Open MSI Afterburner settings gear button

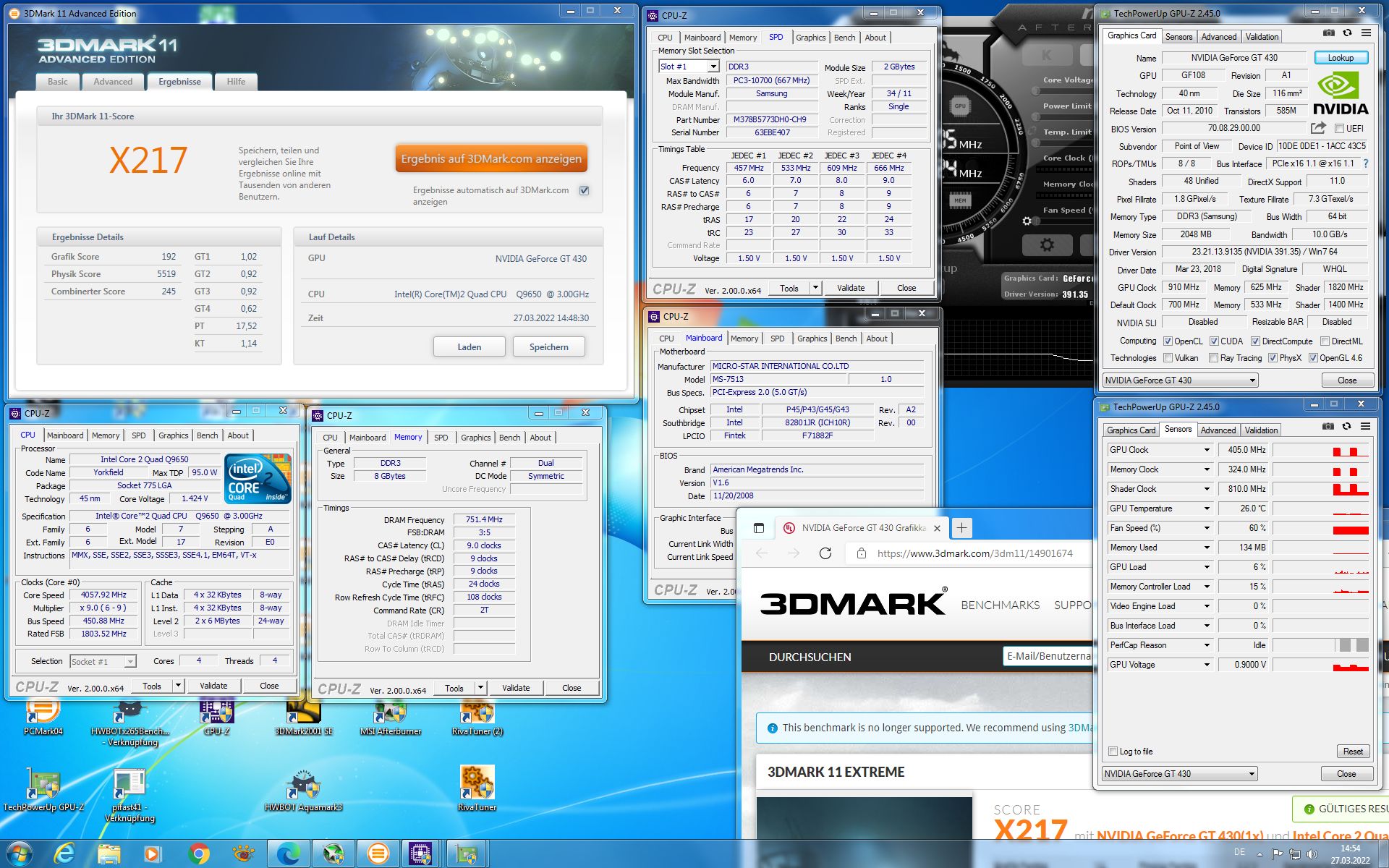1047,245
